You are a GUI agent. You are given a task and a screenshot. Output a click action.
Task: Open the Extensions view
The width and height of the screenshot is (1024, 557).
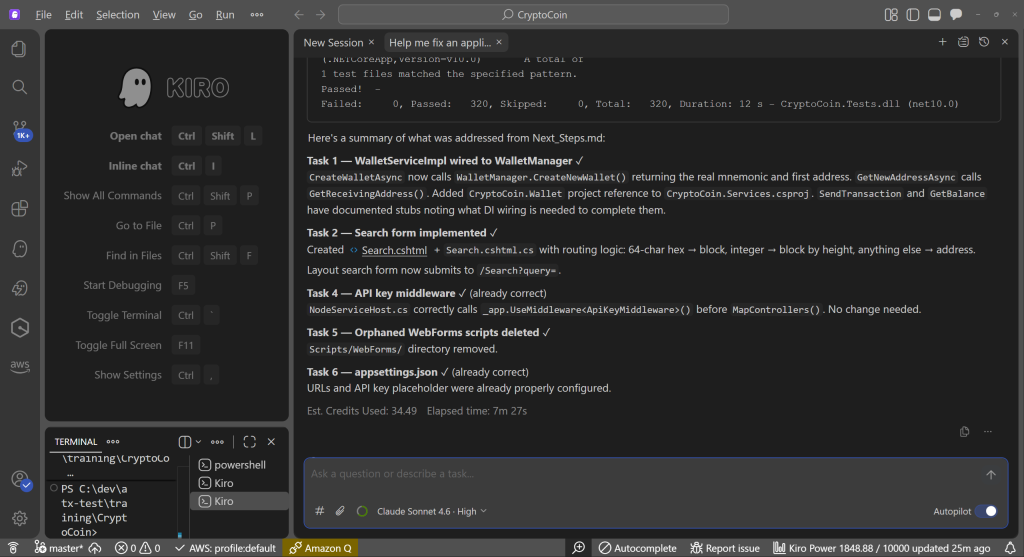(19, 208)
